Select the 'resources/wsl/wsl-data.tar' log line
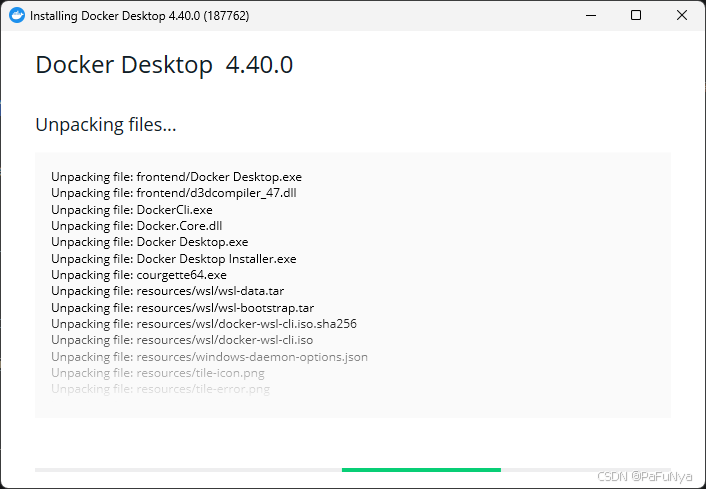The width and height of the screenshot is (706, 489). (167, 291)
